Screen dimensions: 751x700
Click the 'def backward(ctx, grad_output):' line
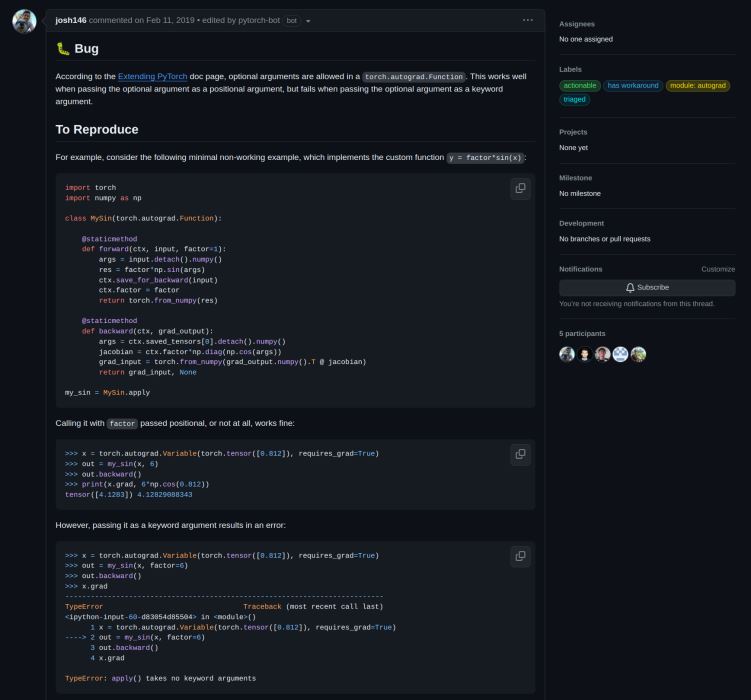[148, 331]
